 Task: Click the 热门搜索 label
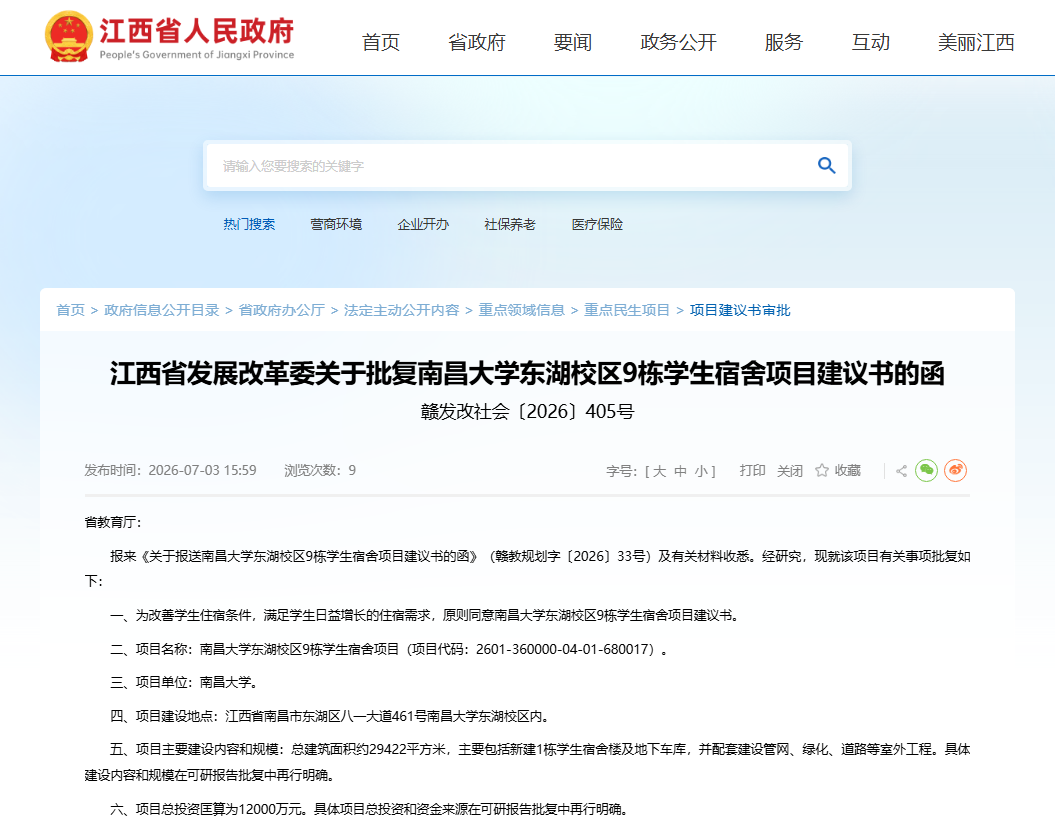click(x=249, y=225)
